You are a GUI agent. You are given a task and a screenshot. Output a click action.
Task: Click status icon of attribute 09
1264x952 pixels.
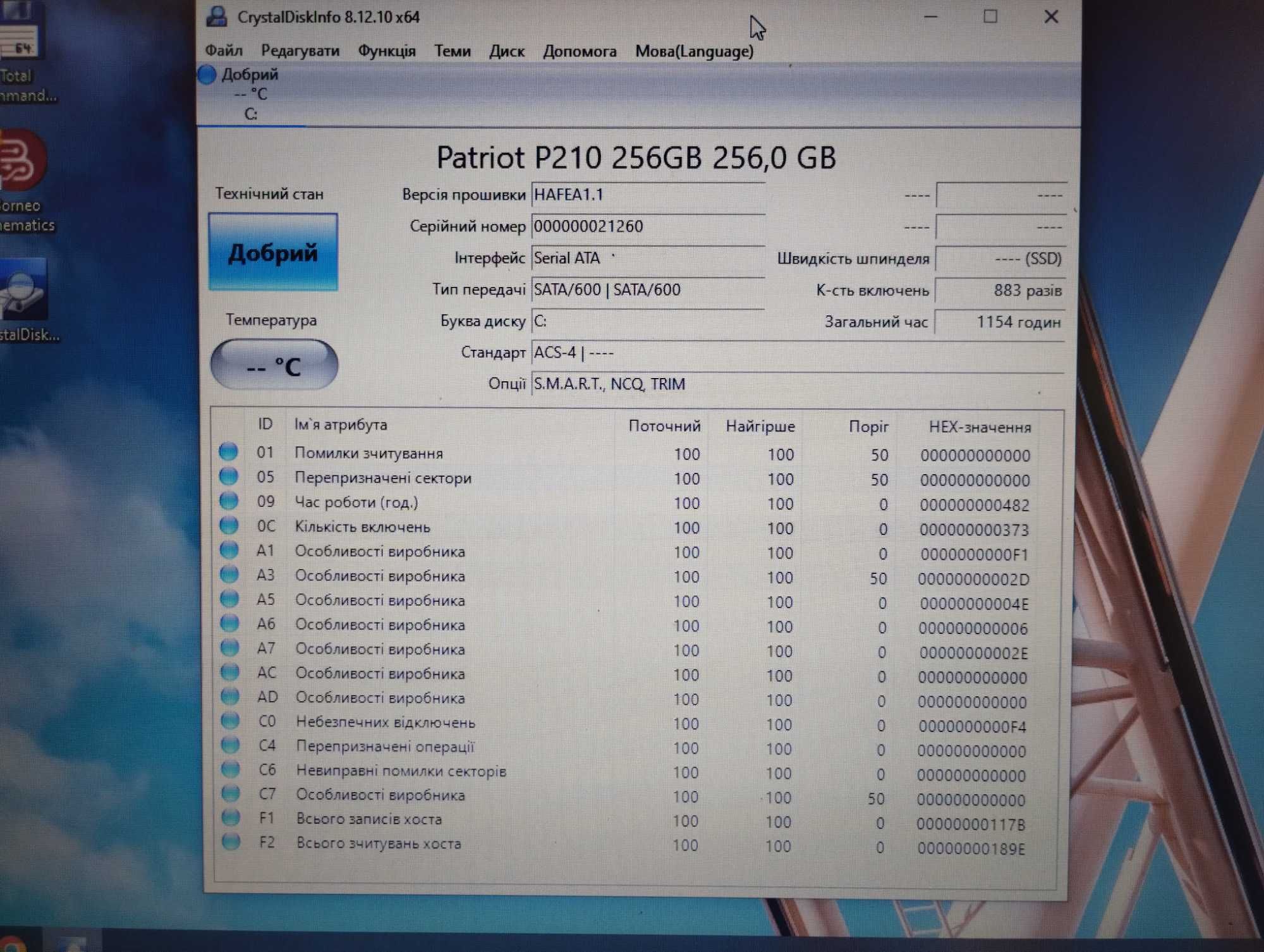[228, 501]
